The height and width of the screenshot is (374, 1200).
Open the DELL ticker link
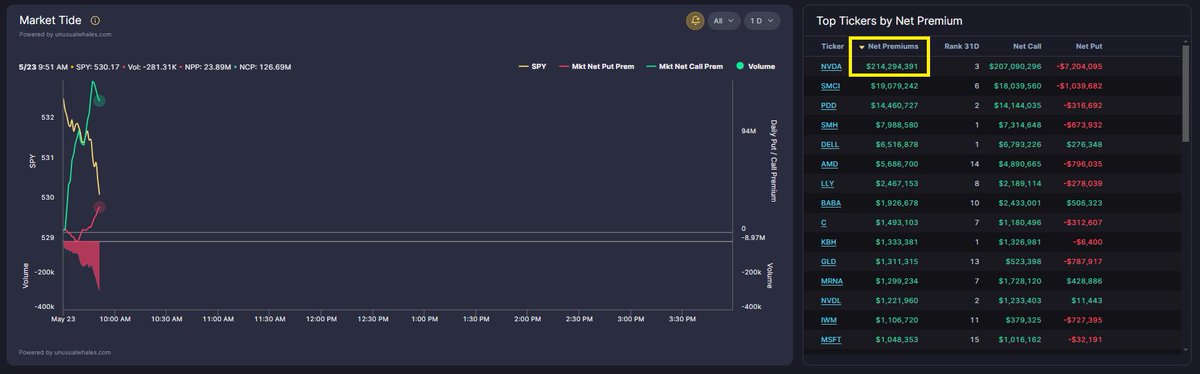(830, 144)
